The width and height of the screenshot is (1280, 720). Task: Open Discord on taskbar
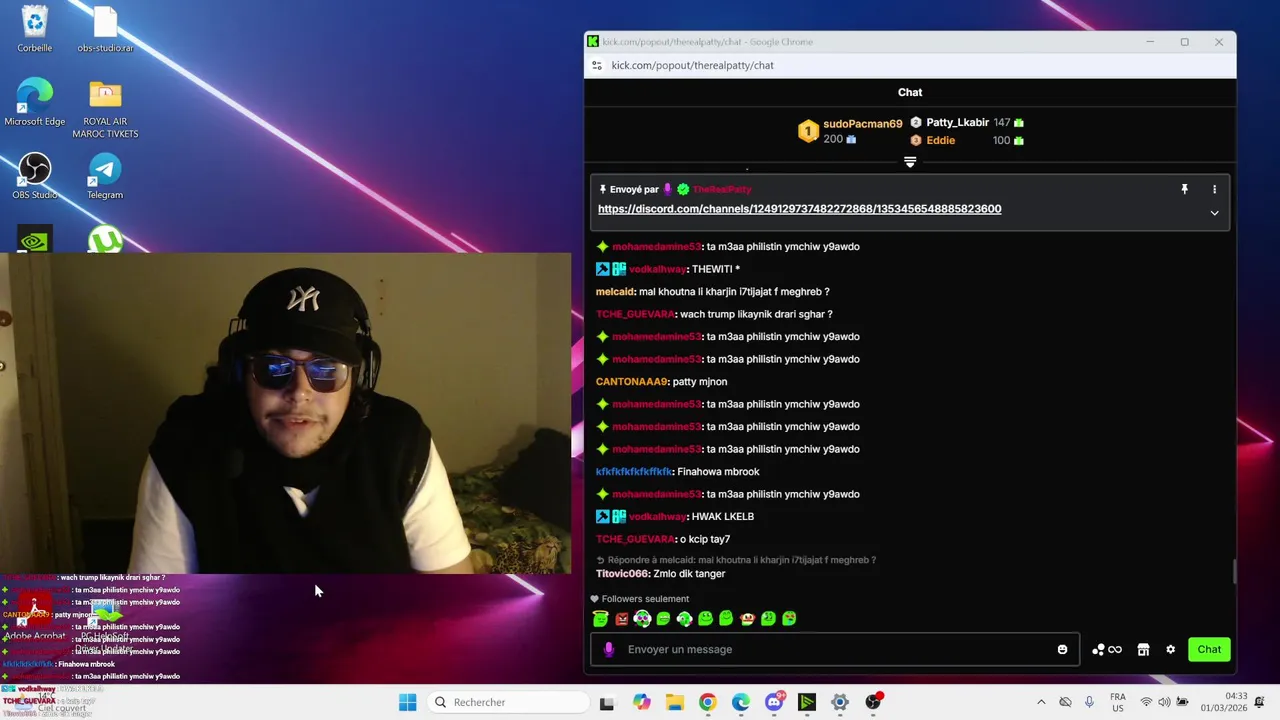tap(774, 702)
